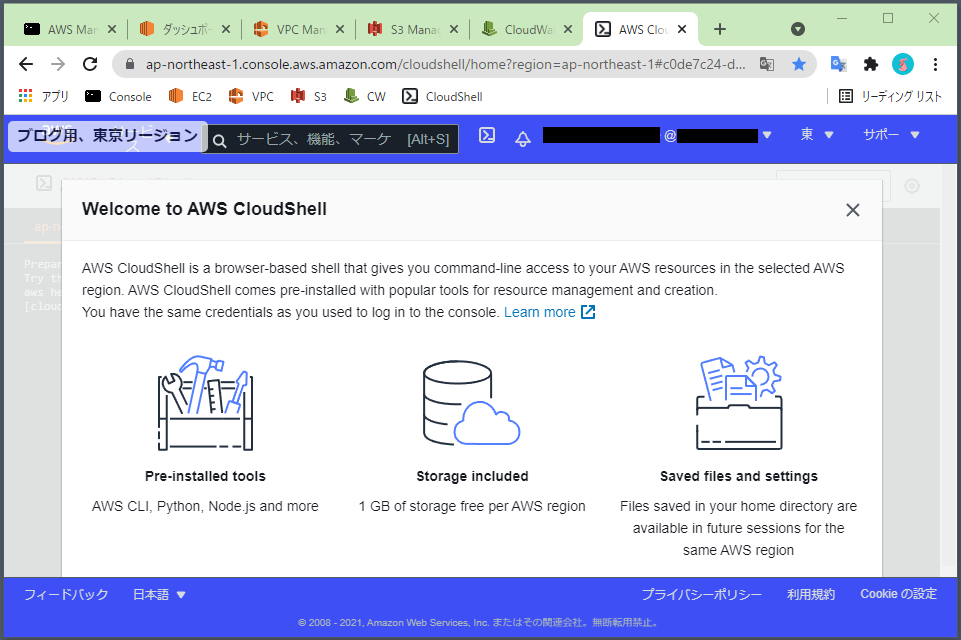961x640 pixels.
Task: Close the Welcome to AWS CloudShell dialog
Action: (x=853, y=210)
